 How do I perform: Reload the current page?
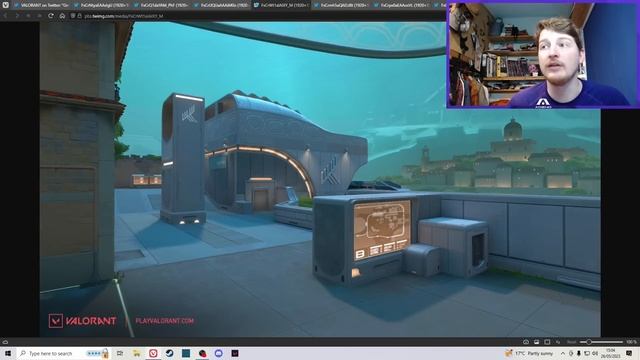tap(51, 16)
